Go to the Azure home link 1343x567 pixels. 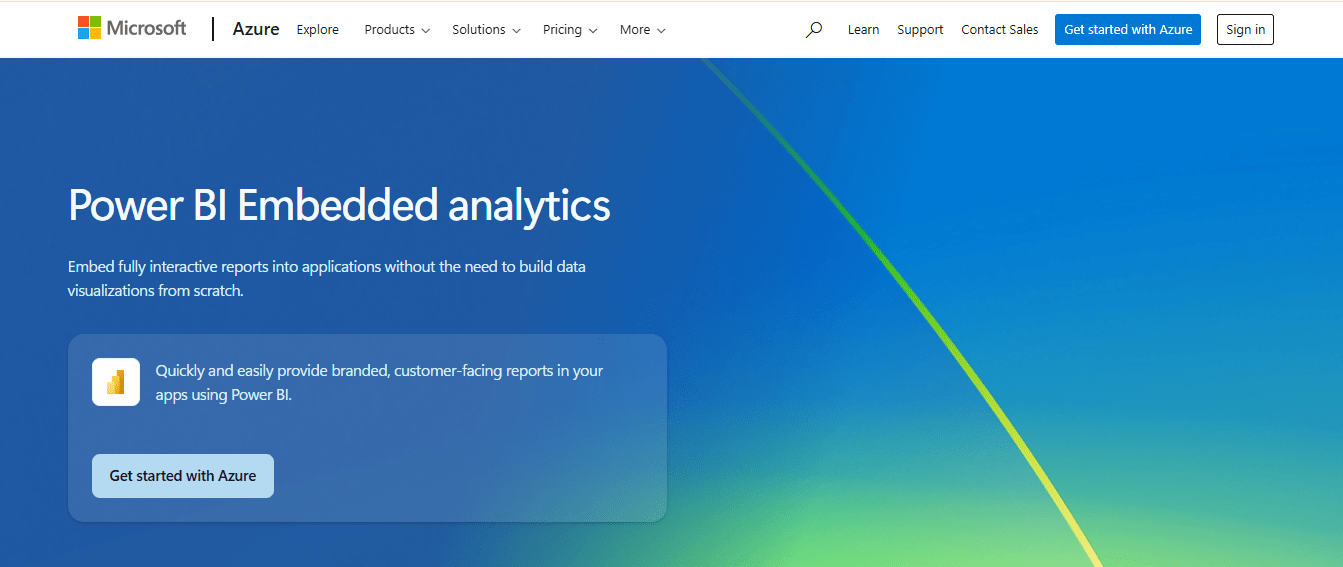[x=256, y=29]
